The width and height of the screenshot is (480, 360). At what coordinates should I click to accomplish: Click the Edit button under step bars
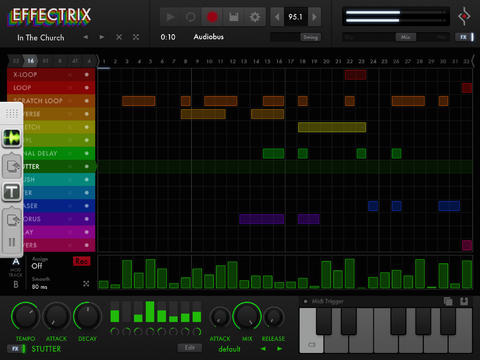tap(190, 348)
